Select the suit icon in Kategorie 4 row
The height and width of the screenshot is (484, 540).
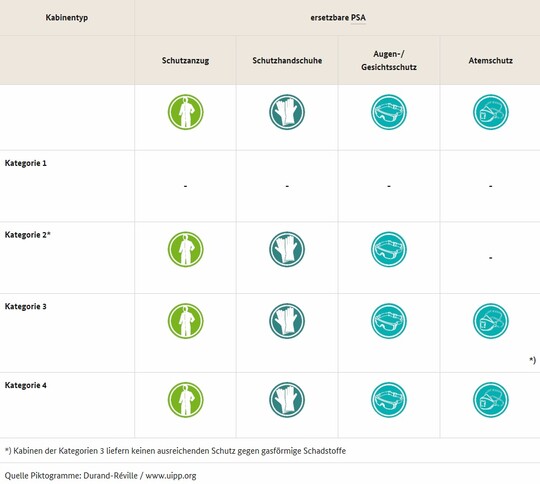[x=186, y=400]
